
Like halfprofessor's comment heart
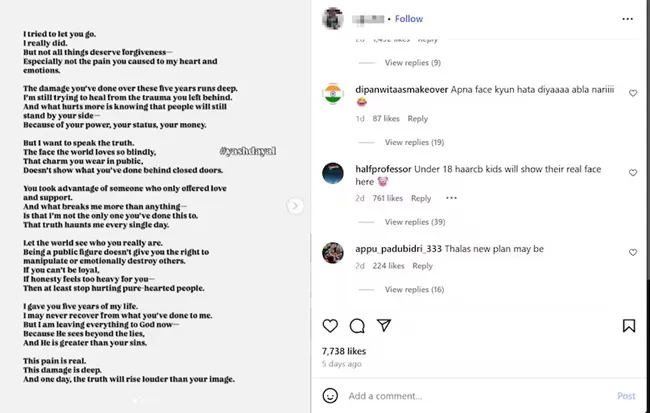point(633,173)
